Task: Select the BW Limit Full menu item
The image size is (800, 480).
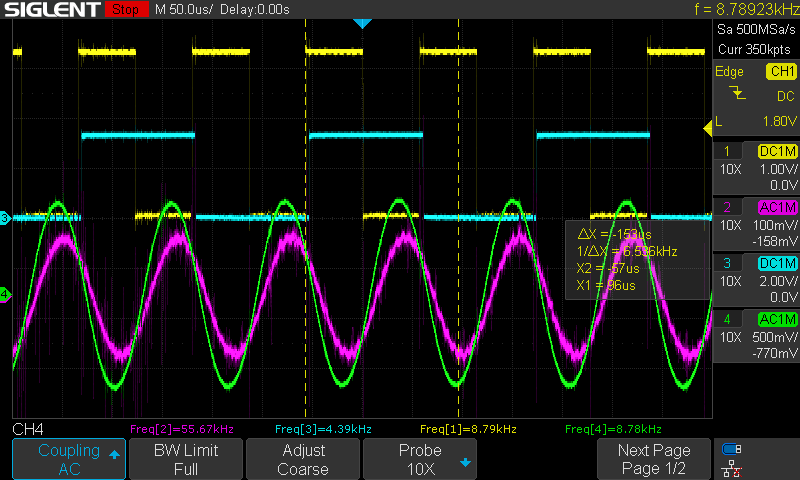Action: (x=185, y=459)
